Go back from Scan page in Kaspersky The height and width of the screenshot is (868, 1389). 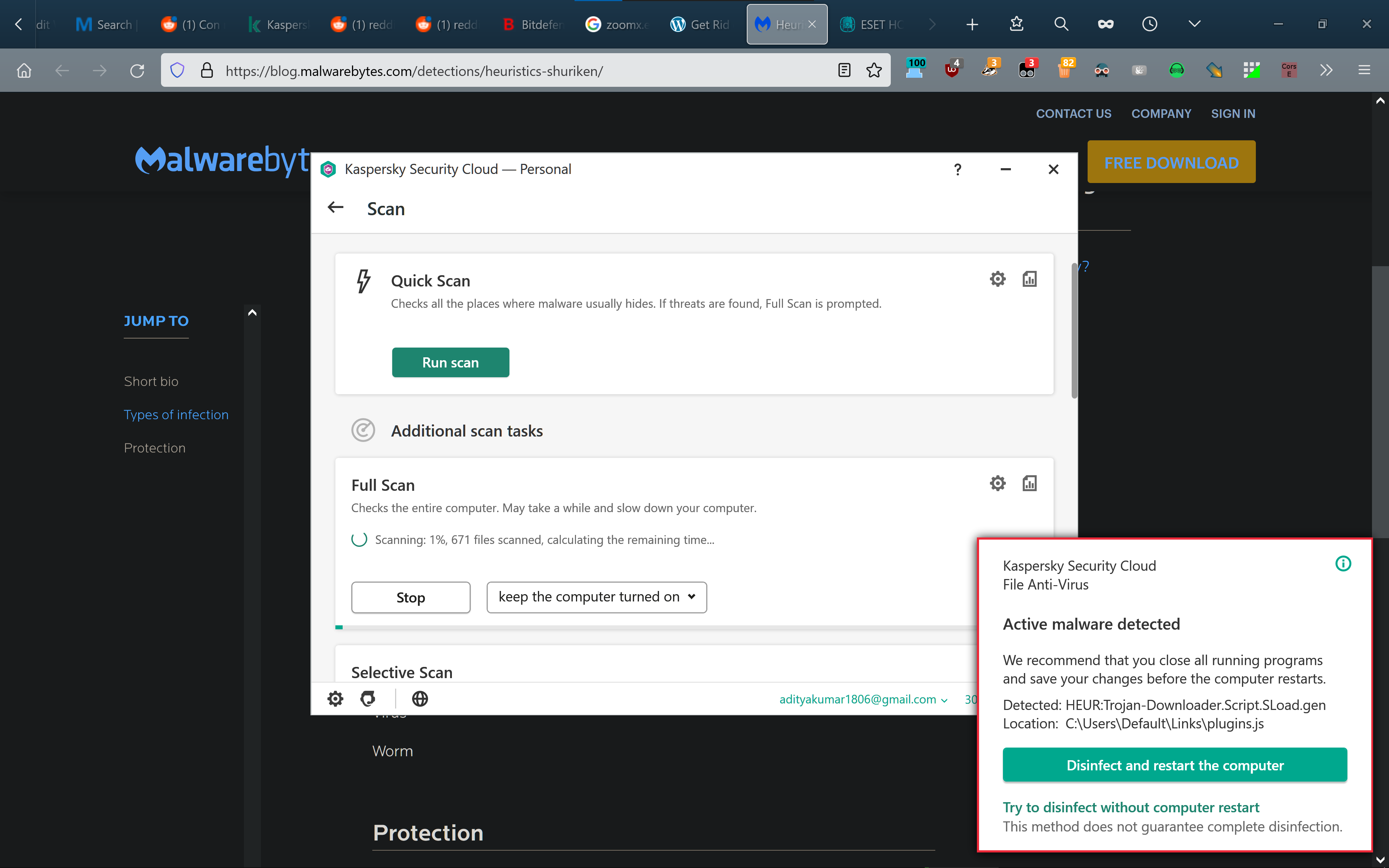(335, 208)
